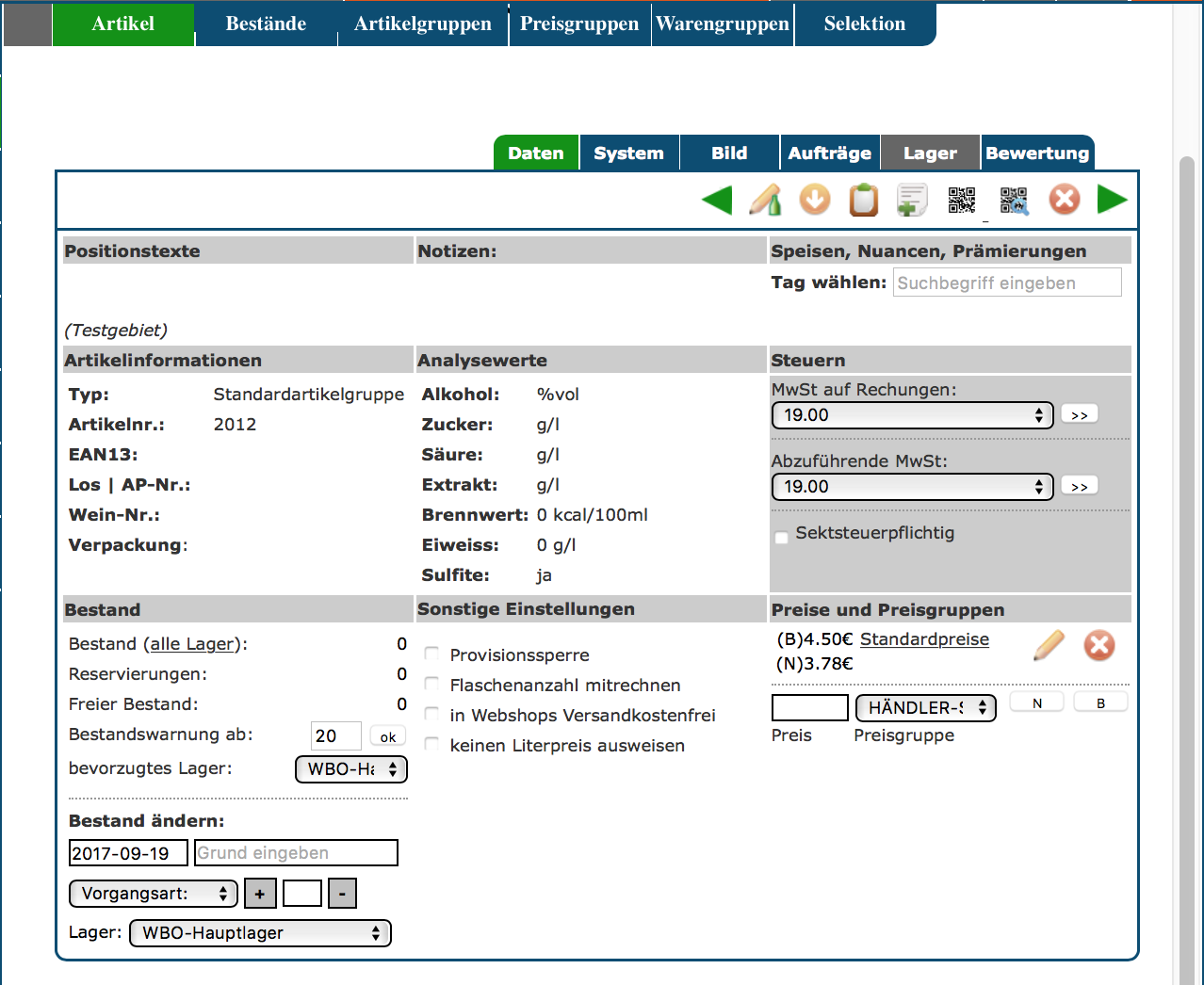Open the 'MwSt auf Rechungen' dropdown
Screen dimensions: 1204x985
tap(911, 415)
